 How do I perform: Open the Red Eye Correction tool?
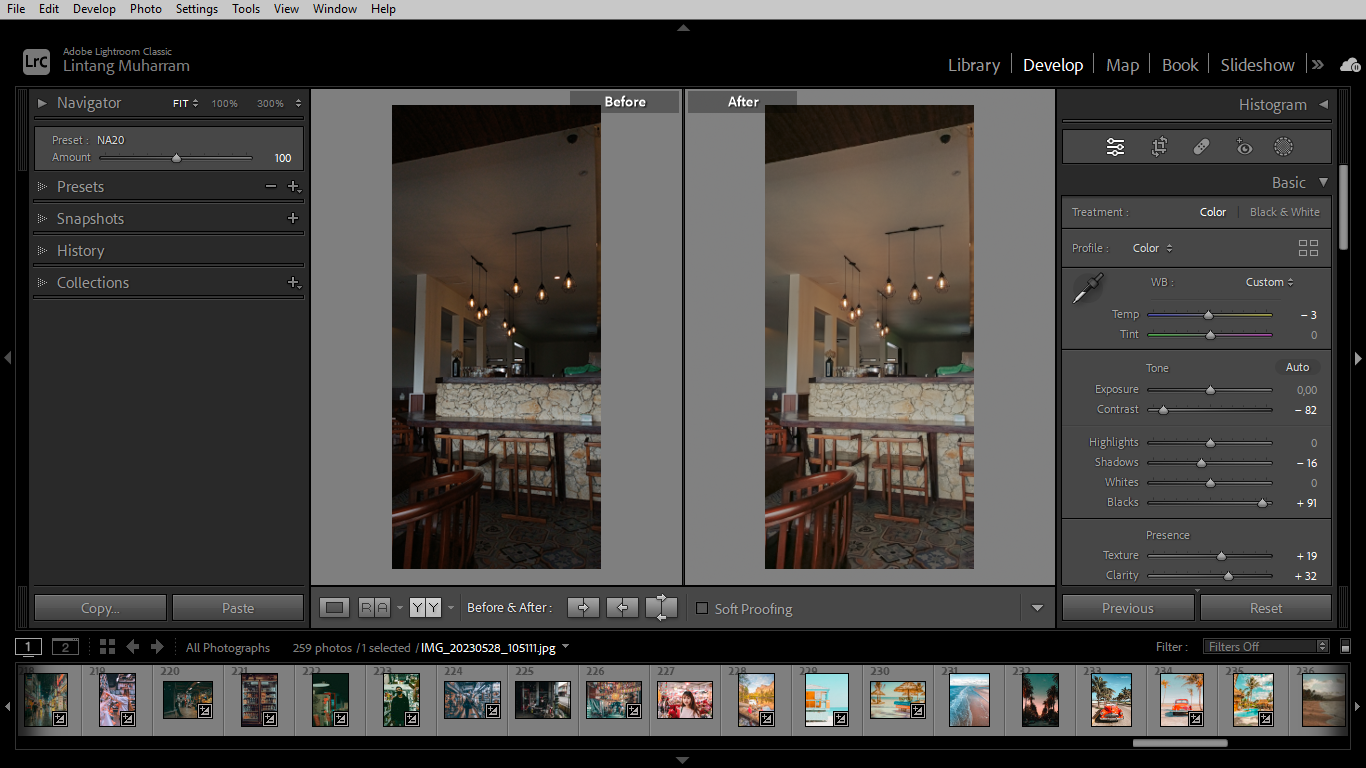[1244, 146]
